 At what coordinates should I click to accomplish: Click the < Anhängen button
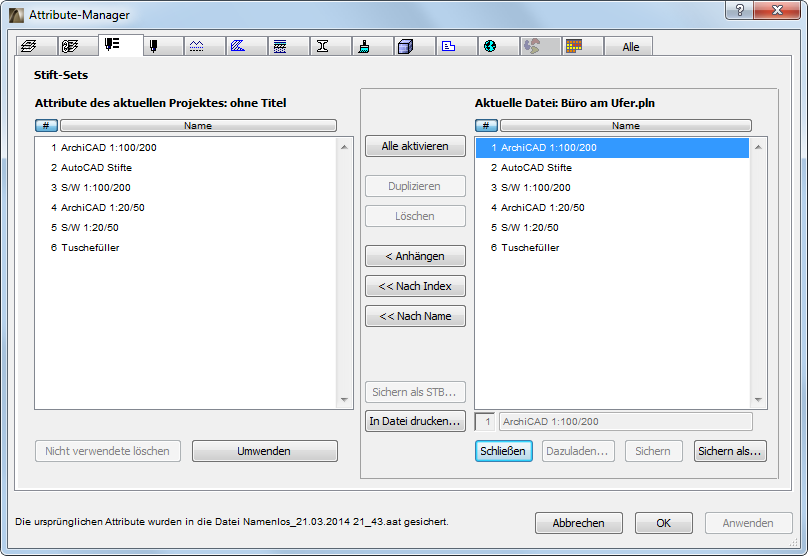click(x=415, y=256)
